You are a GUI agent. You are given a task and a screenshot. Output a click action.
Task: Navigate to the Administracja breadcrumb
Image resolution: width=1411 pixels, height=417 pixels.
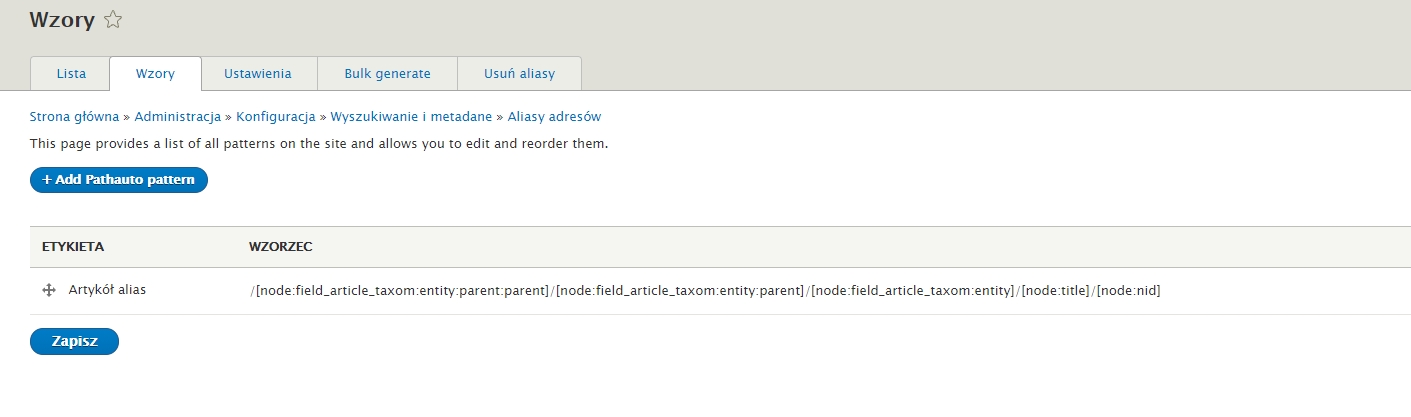coord(177,117)
